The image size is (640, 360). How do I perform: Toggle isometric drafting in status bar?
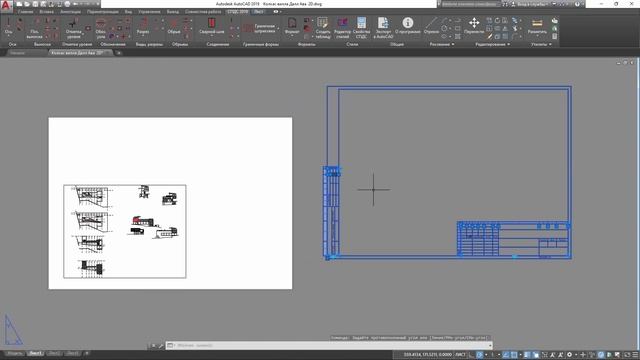pyautogui.click(x=492, y=355)
